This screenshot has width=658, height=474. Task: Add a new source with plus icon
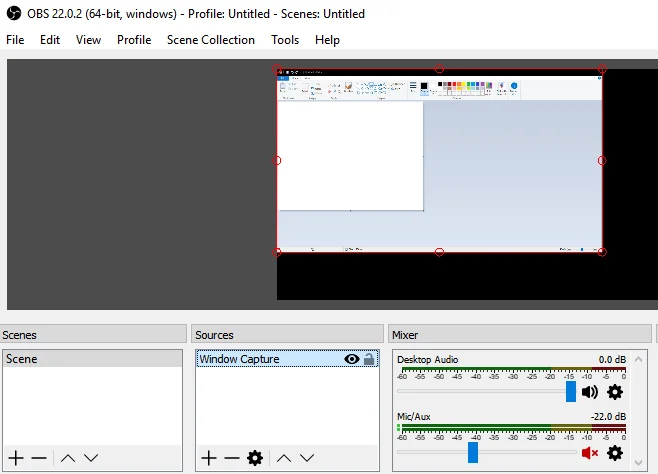point(208,457)
